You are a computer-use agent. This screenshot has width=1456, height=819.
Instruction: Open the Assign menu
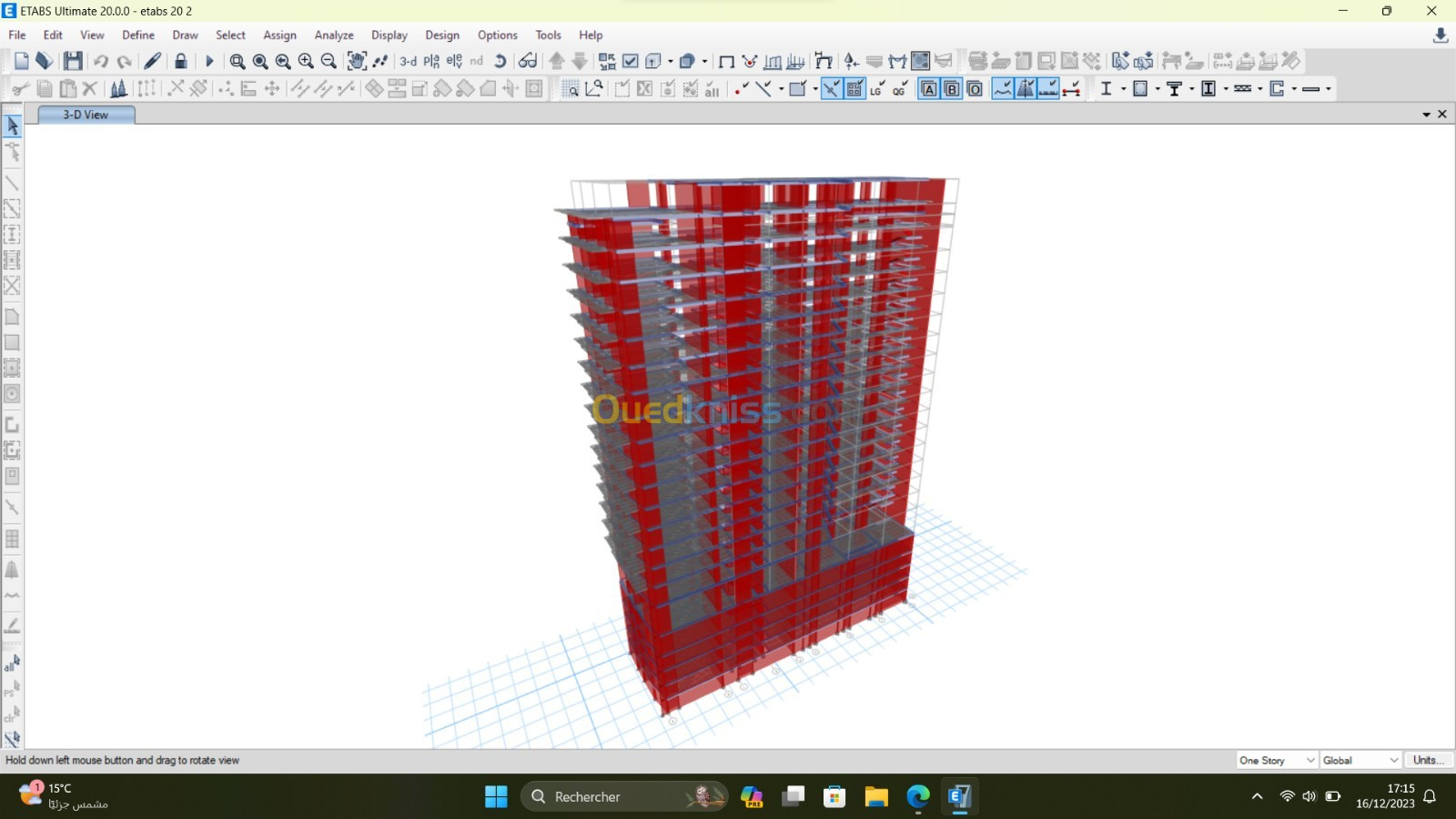click(x=279, y=35)
